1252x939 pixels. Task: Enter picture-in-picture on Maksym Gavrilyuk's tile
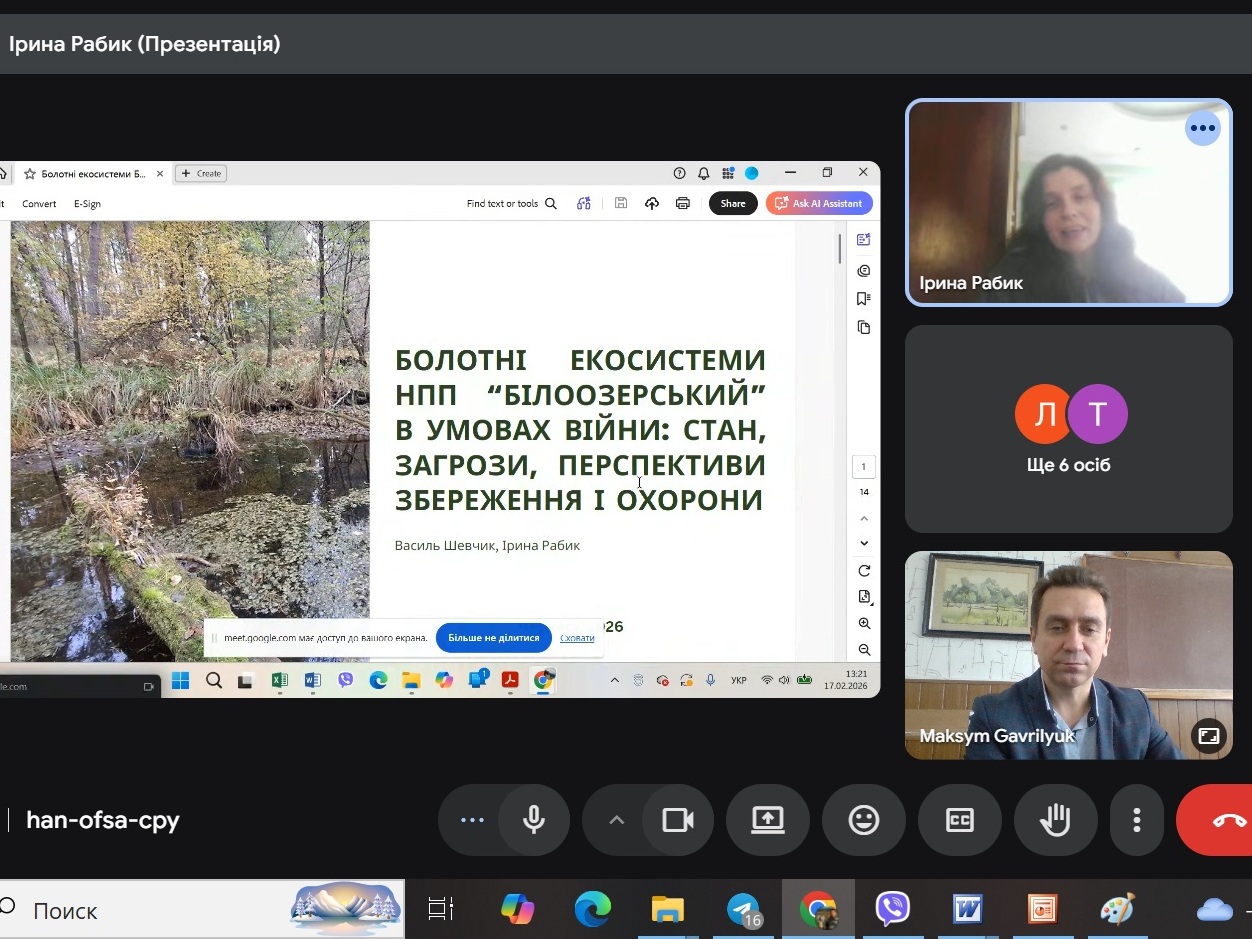pyautogui.click(x=1208, y=736)
